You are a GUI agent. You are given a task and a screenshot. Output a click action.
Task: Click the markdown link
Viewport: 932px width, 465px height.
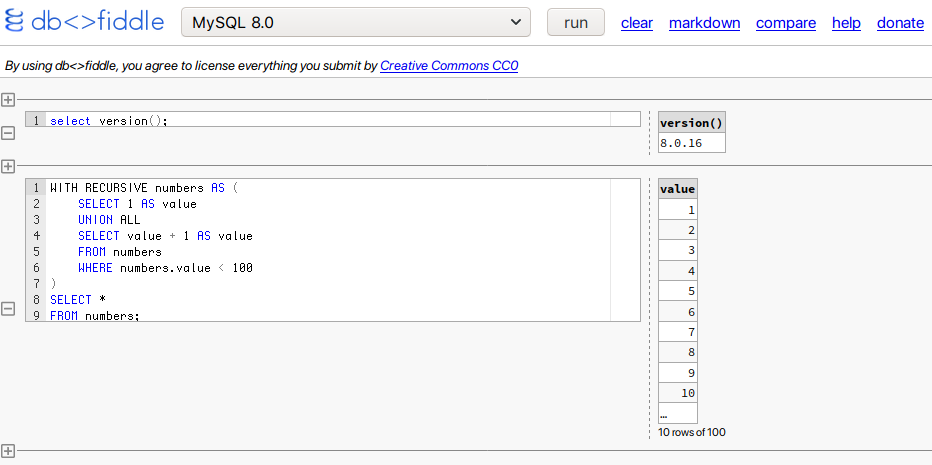[704, 23]
